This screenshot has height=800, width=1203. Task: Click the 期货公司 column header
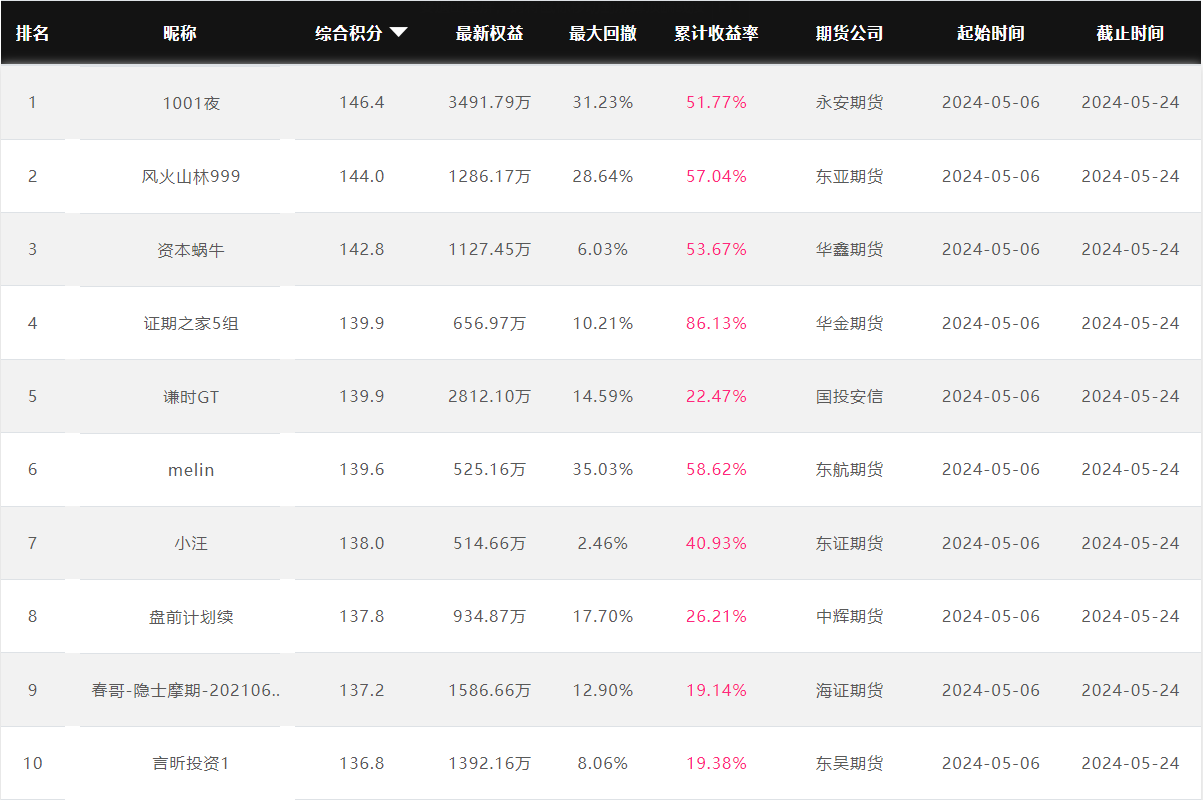click(x=849, y=33)
